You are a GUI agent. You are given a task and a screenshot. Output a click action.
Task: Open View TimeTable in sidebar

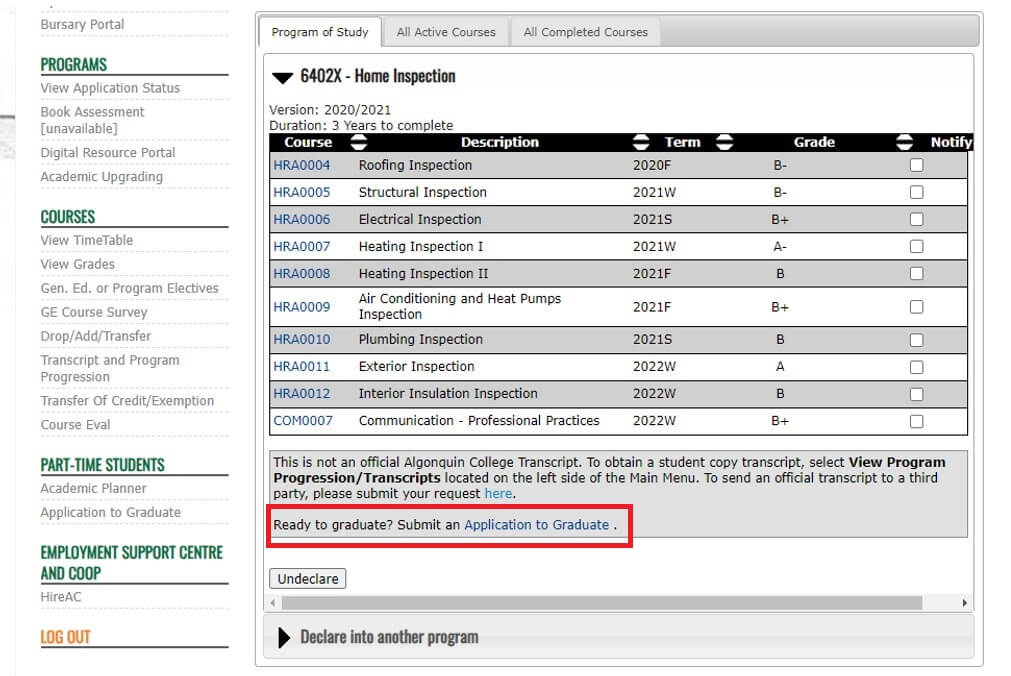(x=86, y=240)
